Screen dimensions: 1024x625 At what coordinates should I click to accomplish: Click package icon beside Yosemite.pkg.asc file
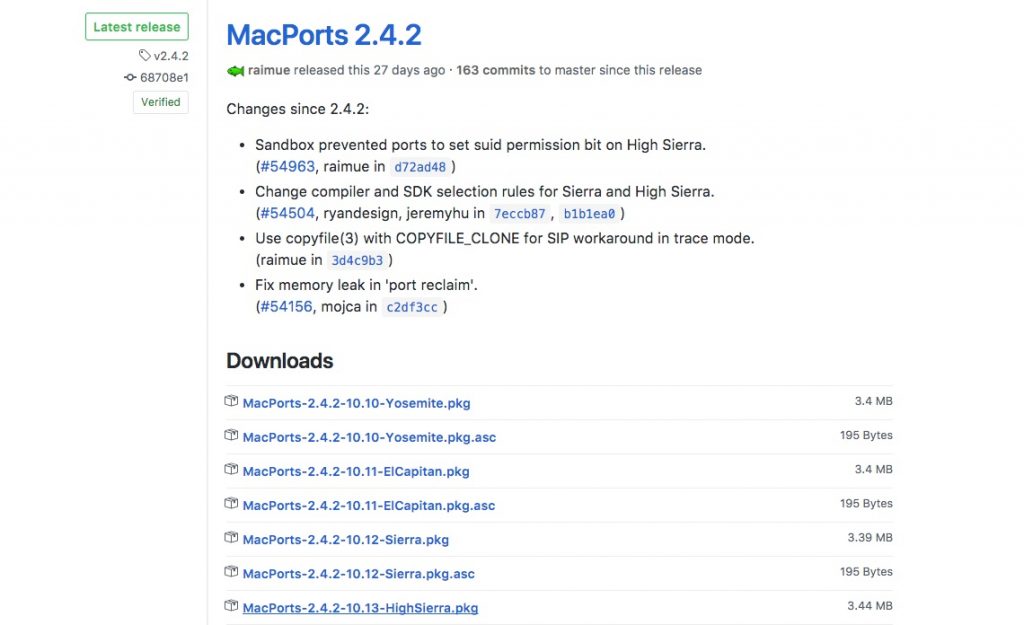click(x=232, y=436)
